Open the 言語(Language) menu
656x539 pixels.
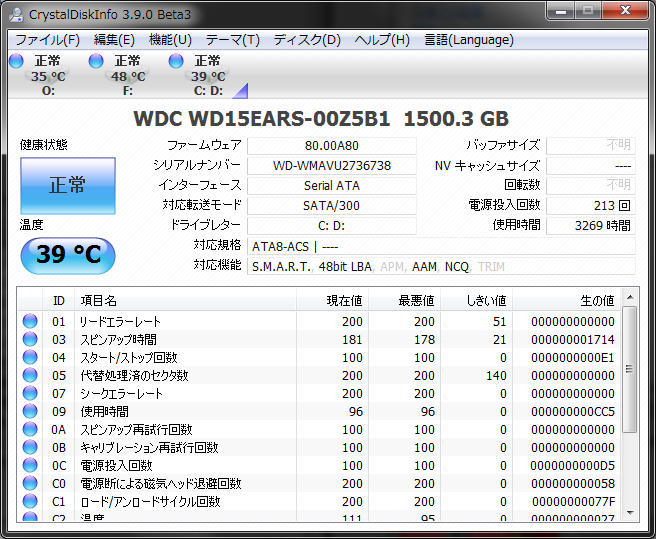(469, 40)
